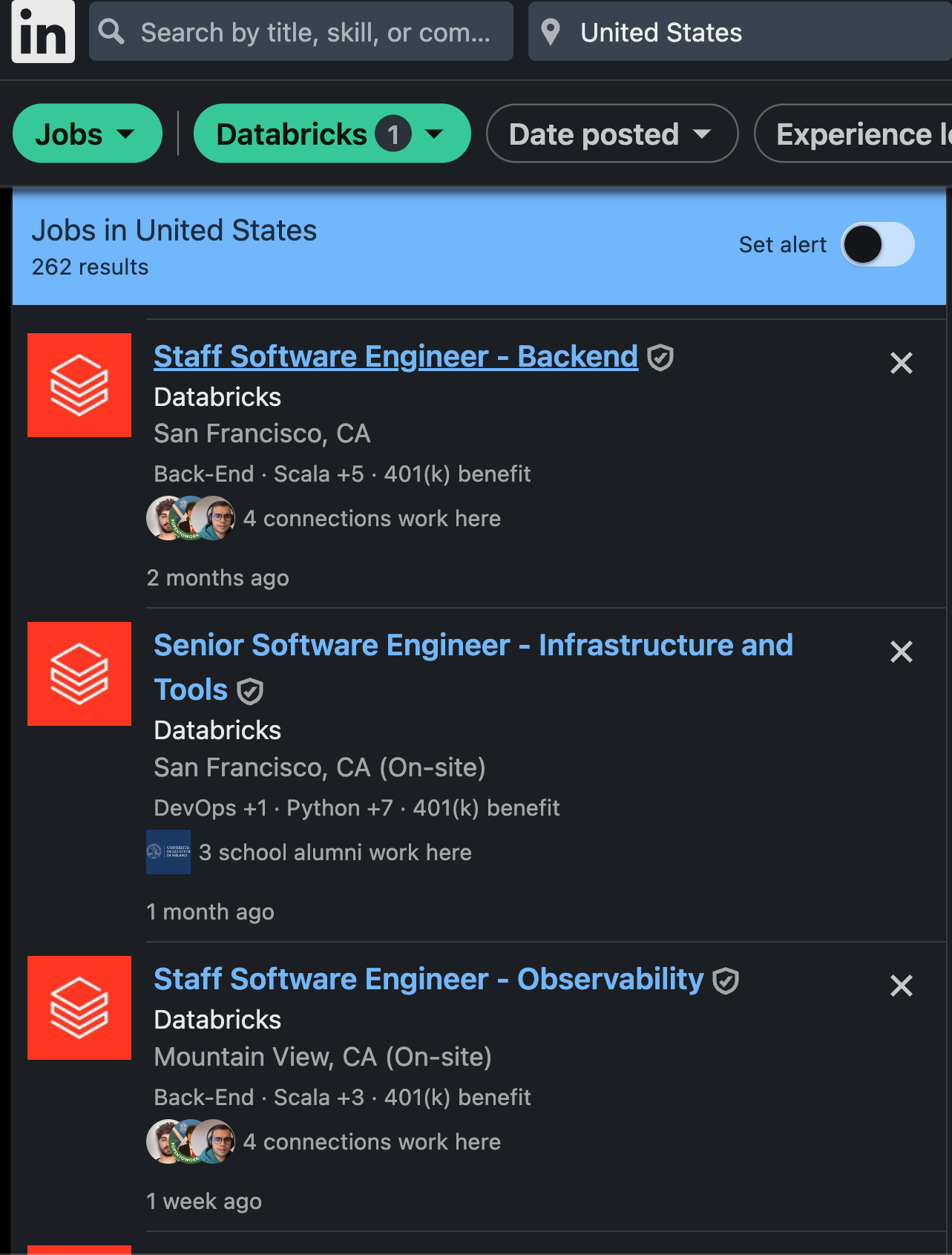Open the Experience level filter
The image size is (952, 1255).
pyautogui.click(x=853, y=134)
